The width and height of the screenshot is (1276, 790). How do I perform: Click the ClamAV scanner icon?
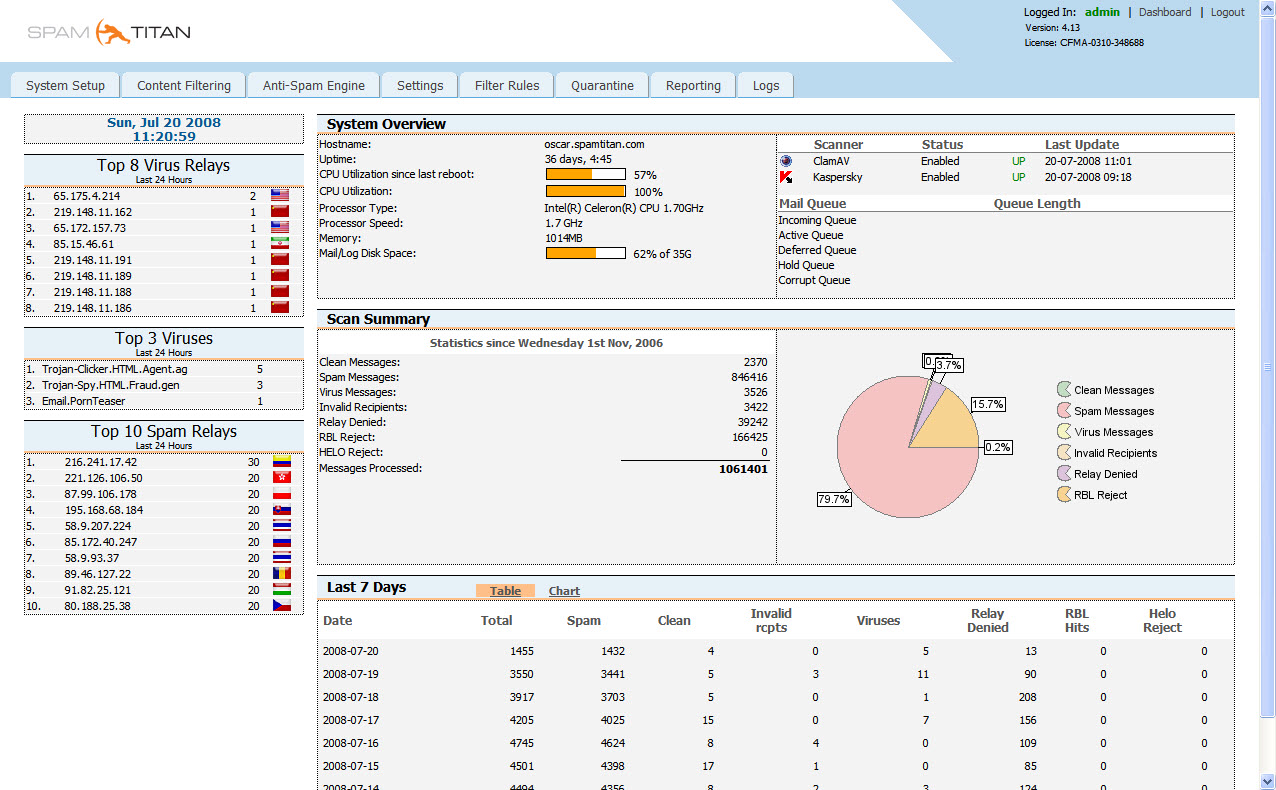tap(786, 161)
